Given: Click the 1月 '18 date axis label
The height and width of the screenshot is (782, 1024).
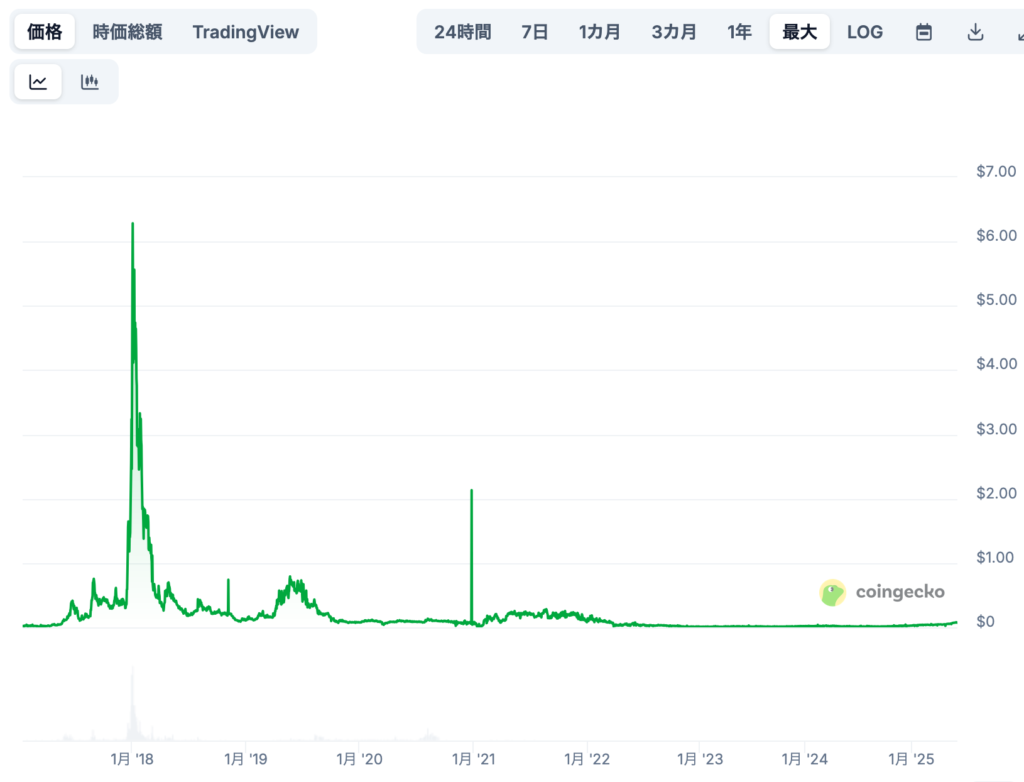Looking at the screenshot, I should coord(132,758).
